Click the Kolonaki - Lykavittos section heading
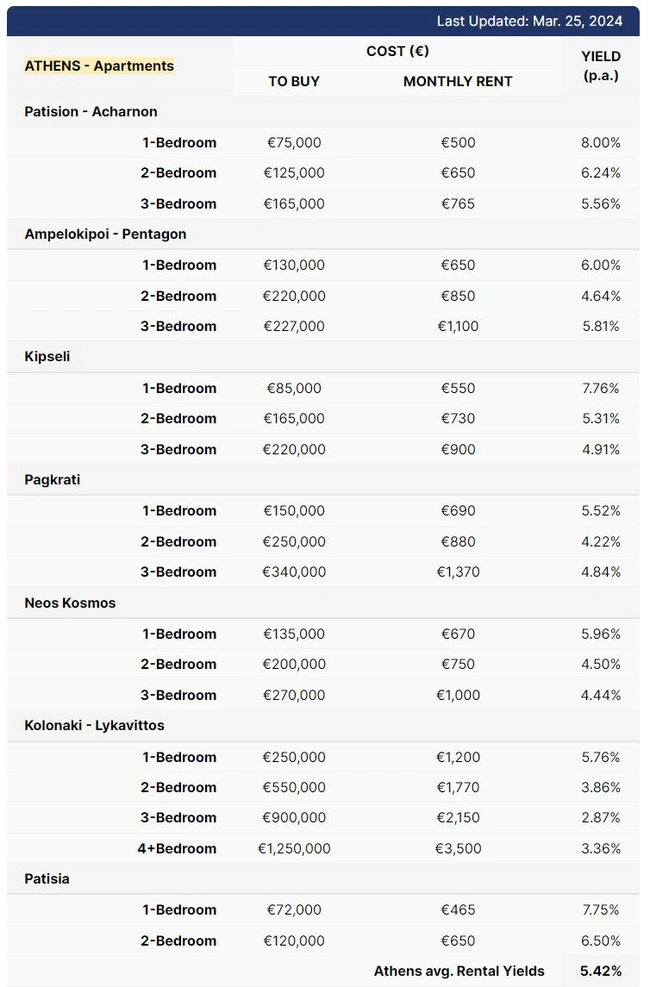Viewport: 650px width, 987px height. click(x=94, y=726)
